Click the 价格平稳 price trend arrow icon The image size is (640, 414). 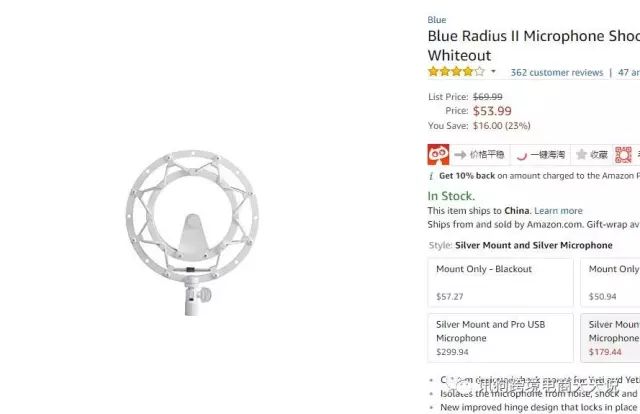tap(460, 155)
